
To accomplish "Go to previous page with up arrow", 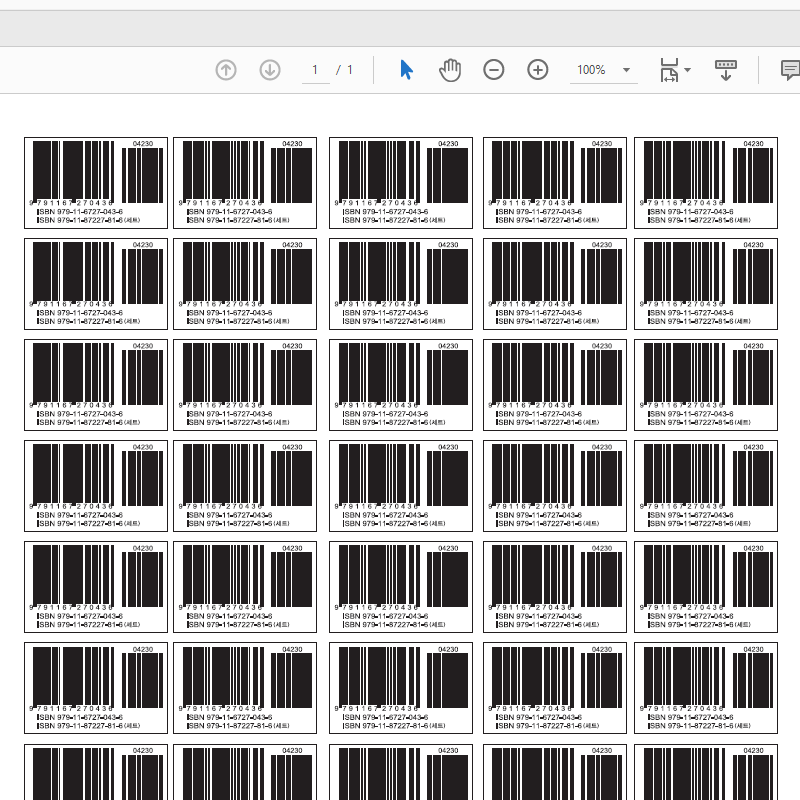I will click(x=226, y=70).
